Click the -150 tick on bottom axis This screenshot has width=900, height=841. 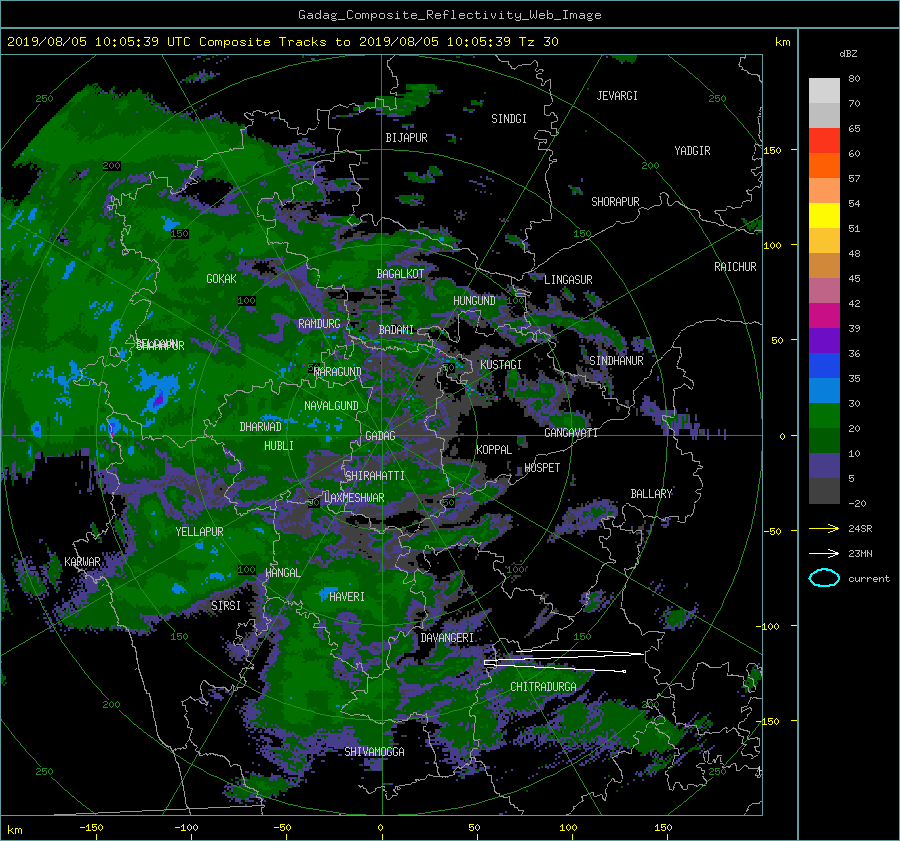coord(91,827)
